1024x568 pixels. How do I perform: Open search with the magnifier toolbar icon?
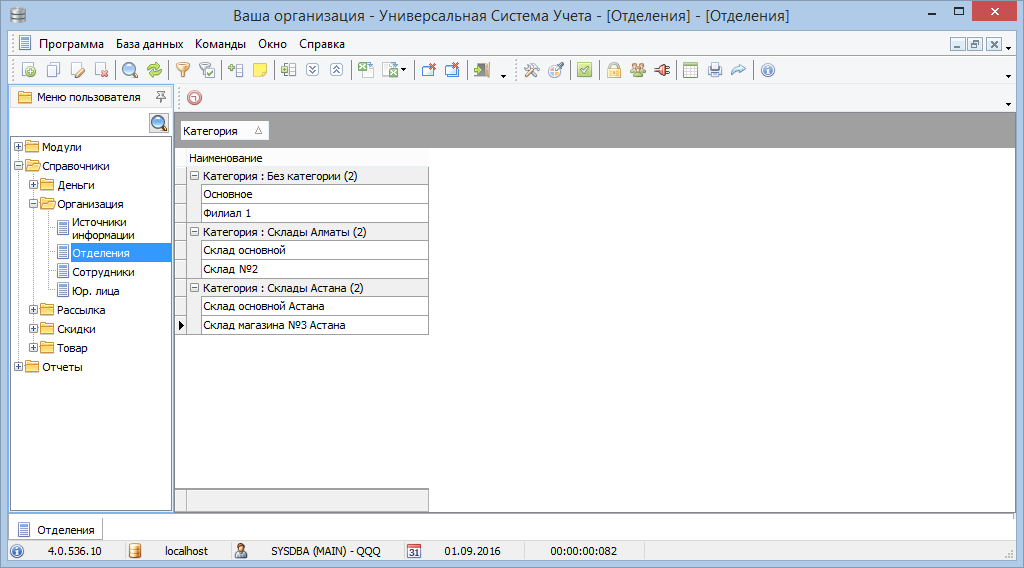pyautogui.click(x=130, y=70)
